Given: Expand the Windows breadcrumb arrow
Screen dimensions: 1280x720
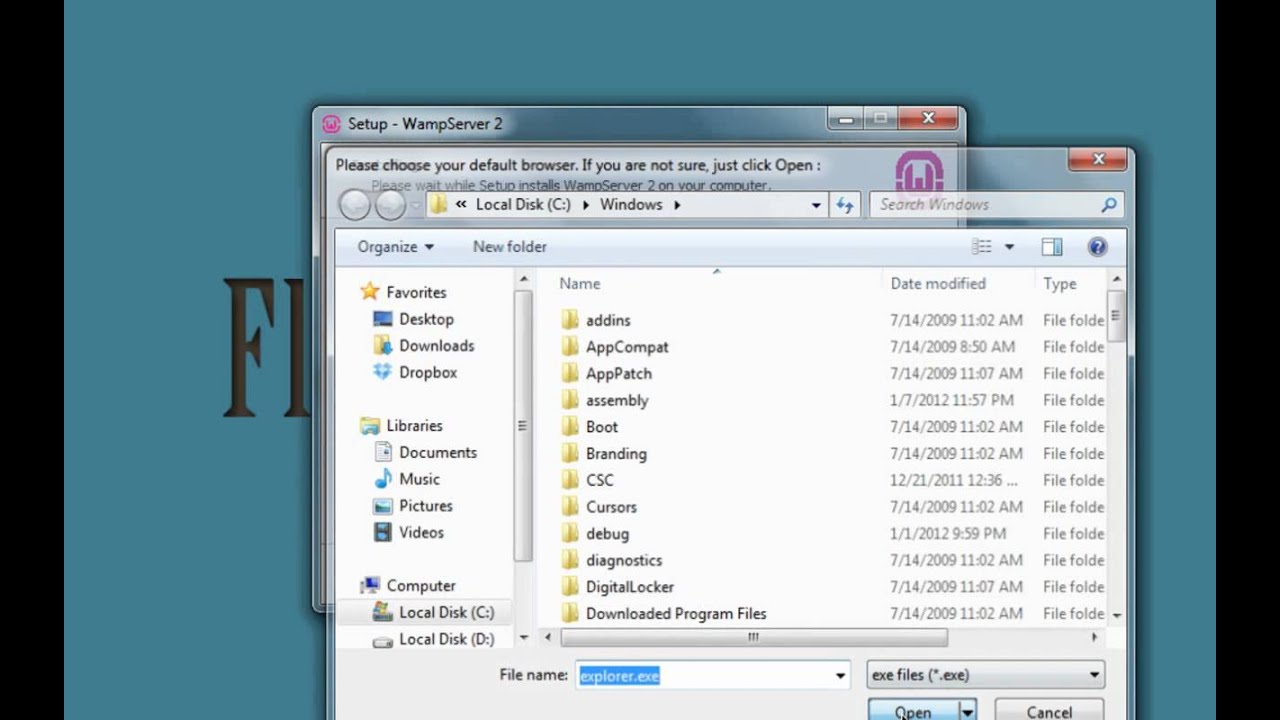Looking at the screenshot, I should click(x=677, y=205).
